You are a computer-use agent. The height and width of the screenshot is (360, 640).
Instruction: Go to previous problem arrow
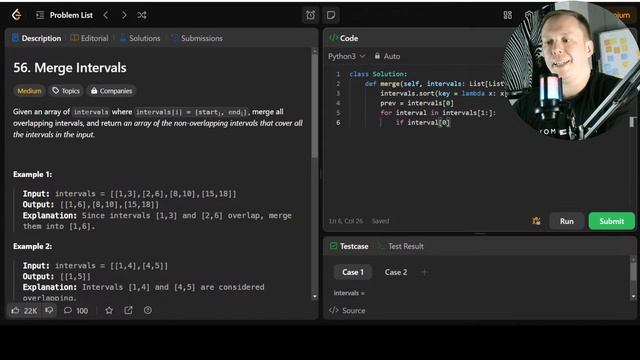click(x=106, y=15)
